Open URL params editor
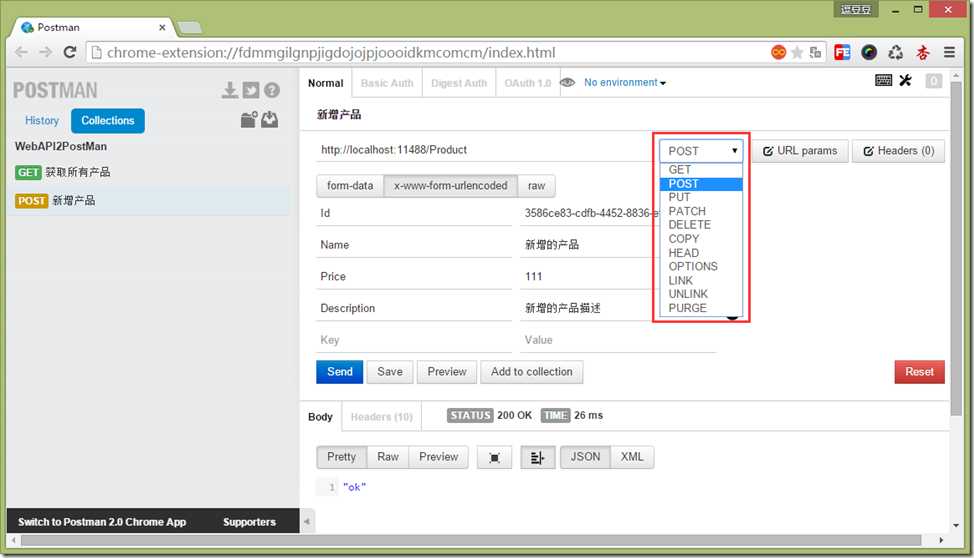 (x=800, y=151)
